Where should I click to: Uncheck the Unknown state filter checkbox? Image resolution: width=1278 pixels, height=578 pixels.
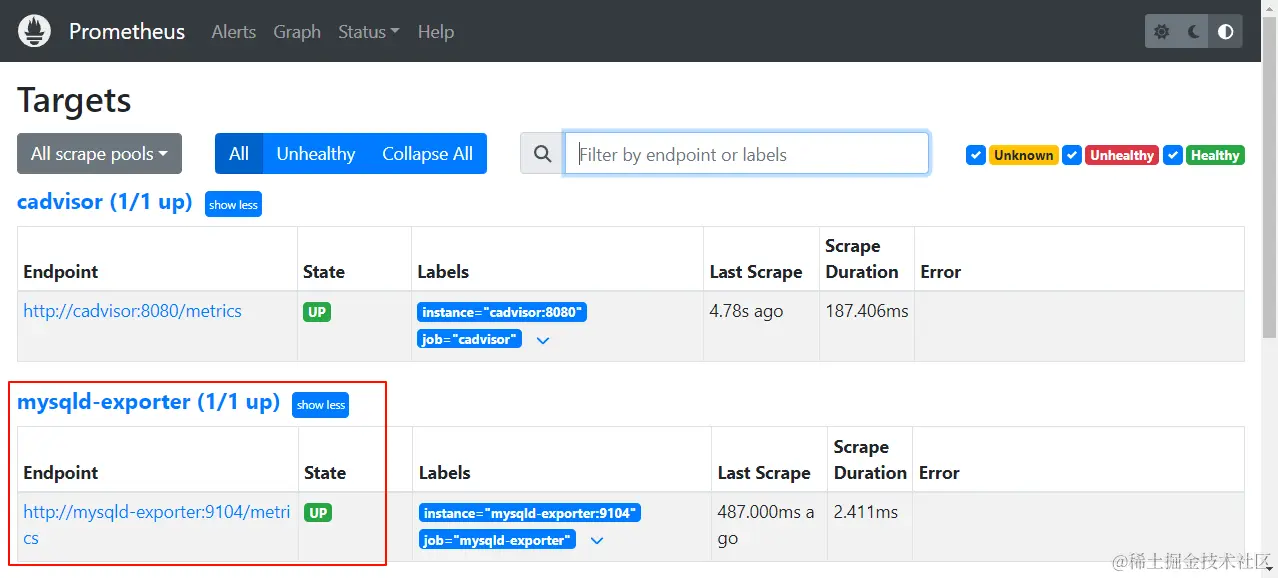[975, 155]
